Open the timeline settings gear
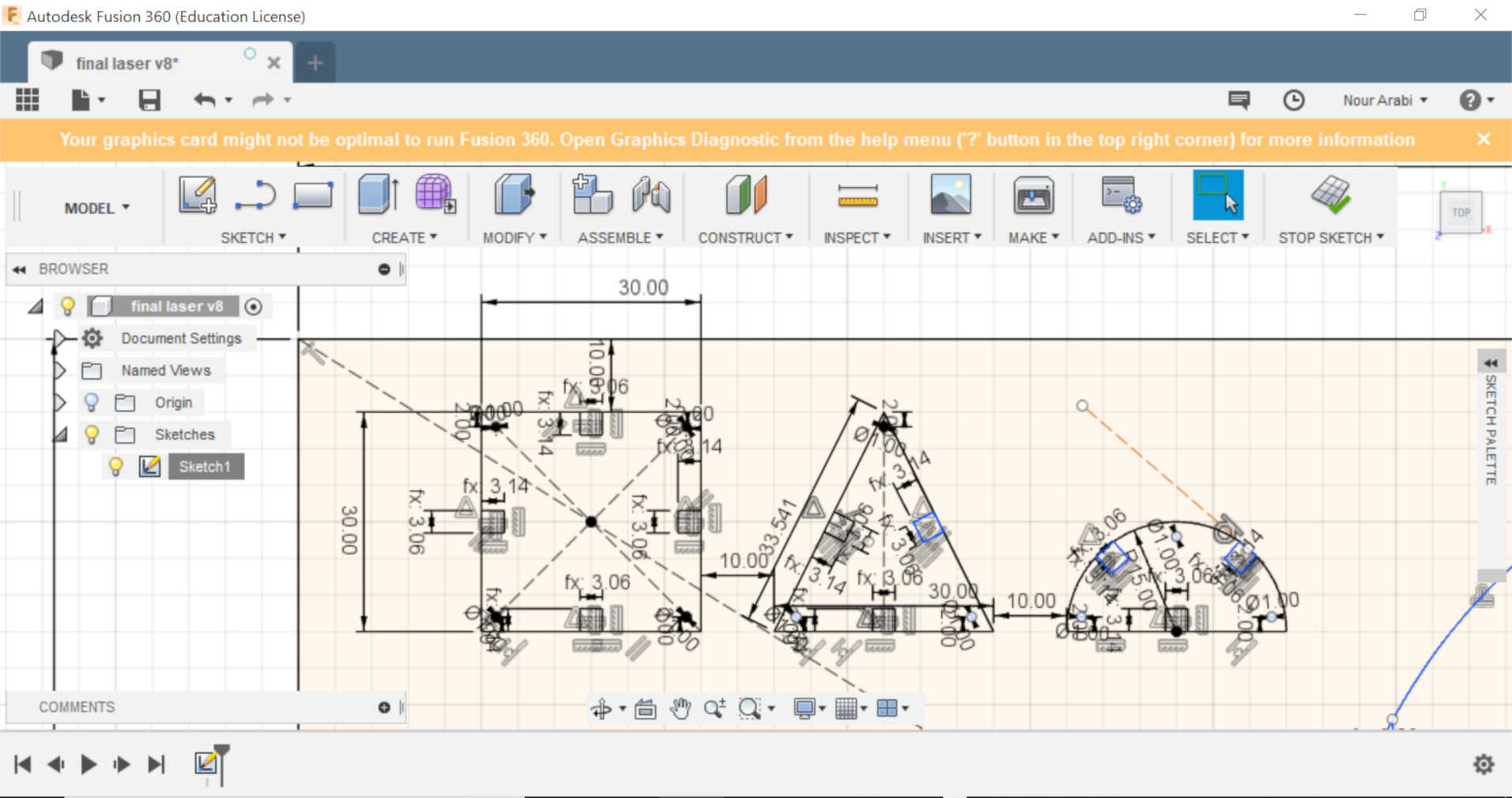This screenshot has width=1512, height=798. 1484,764
